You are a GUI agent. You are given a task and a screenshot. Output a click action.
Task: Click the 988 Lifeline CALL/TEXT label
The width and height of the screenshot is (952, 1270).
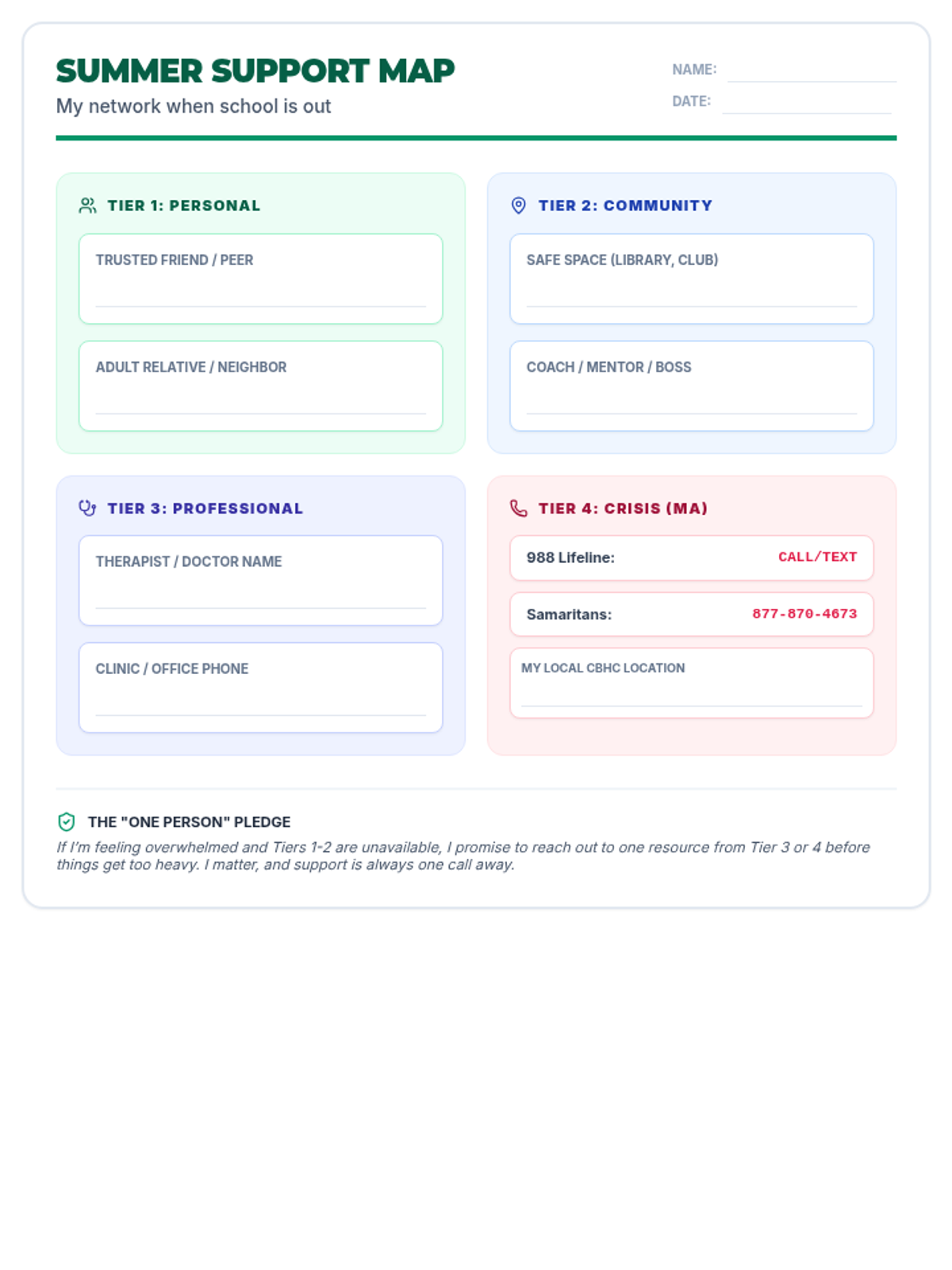pyautogui.click(x=817, y=557)
